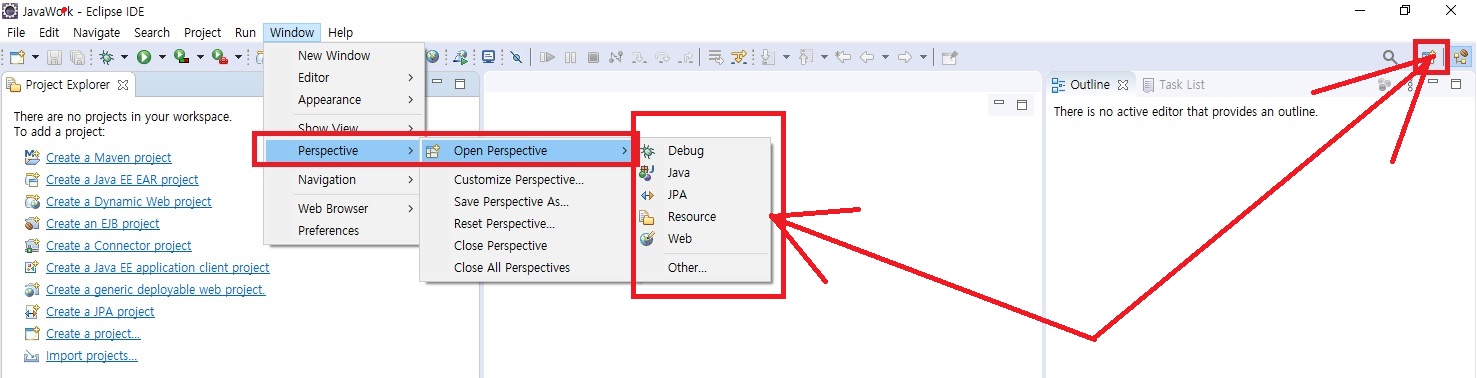Click the Step Into toolbar icon

click(639, 57)
